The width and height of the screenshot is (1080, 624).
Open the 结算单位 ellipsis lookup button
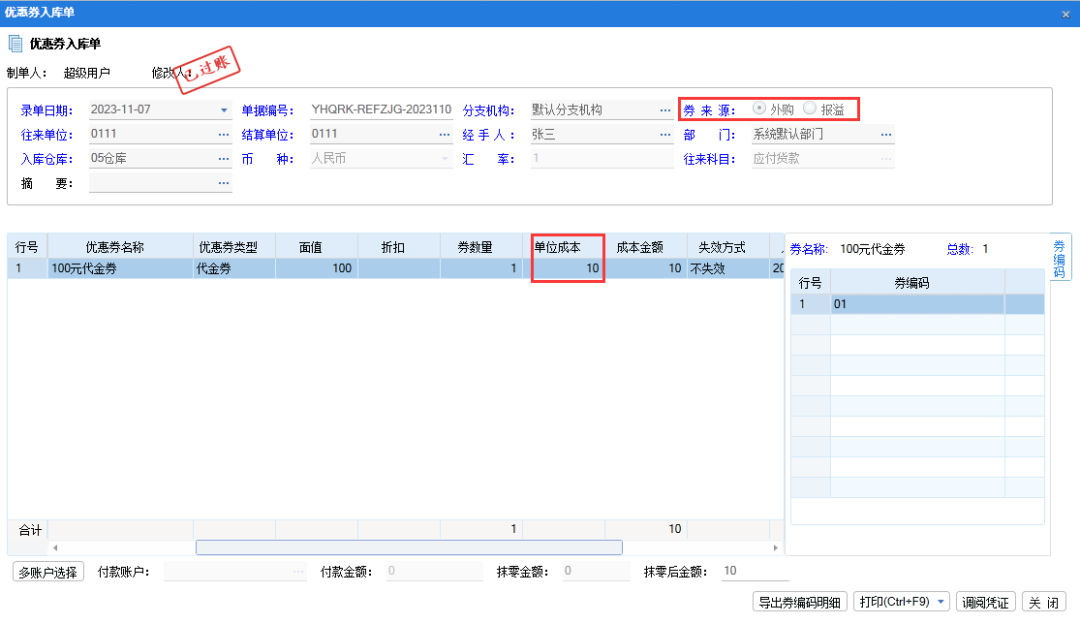(445, 134)
